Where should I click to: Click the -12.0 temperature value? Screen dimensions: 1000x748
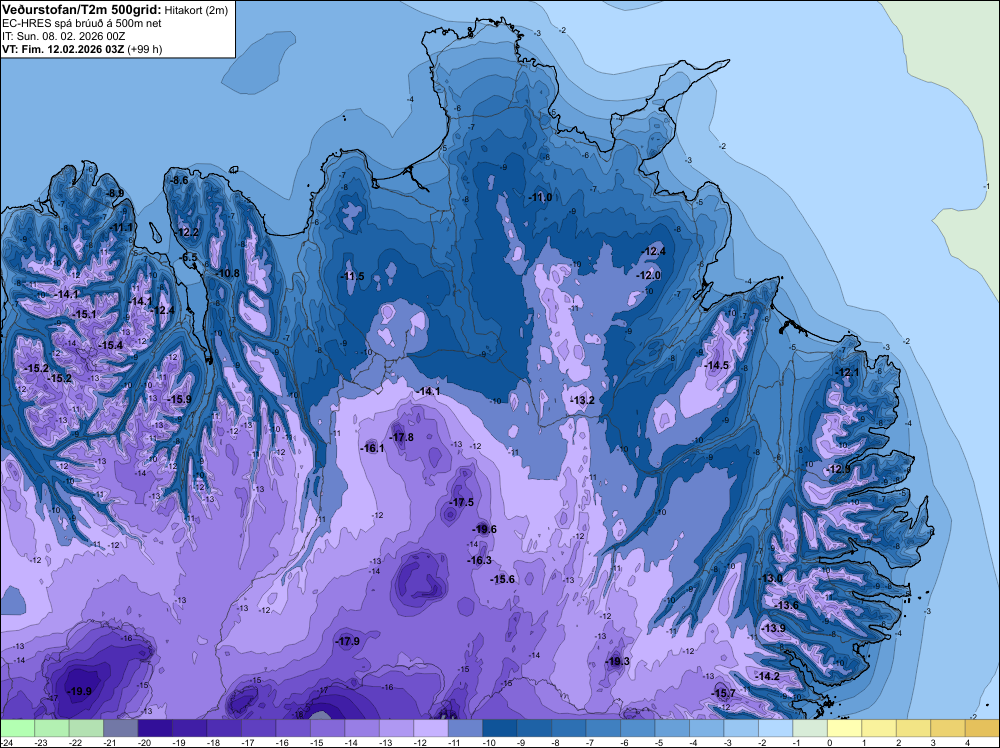click(x=649, y=275)
